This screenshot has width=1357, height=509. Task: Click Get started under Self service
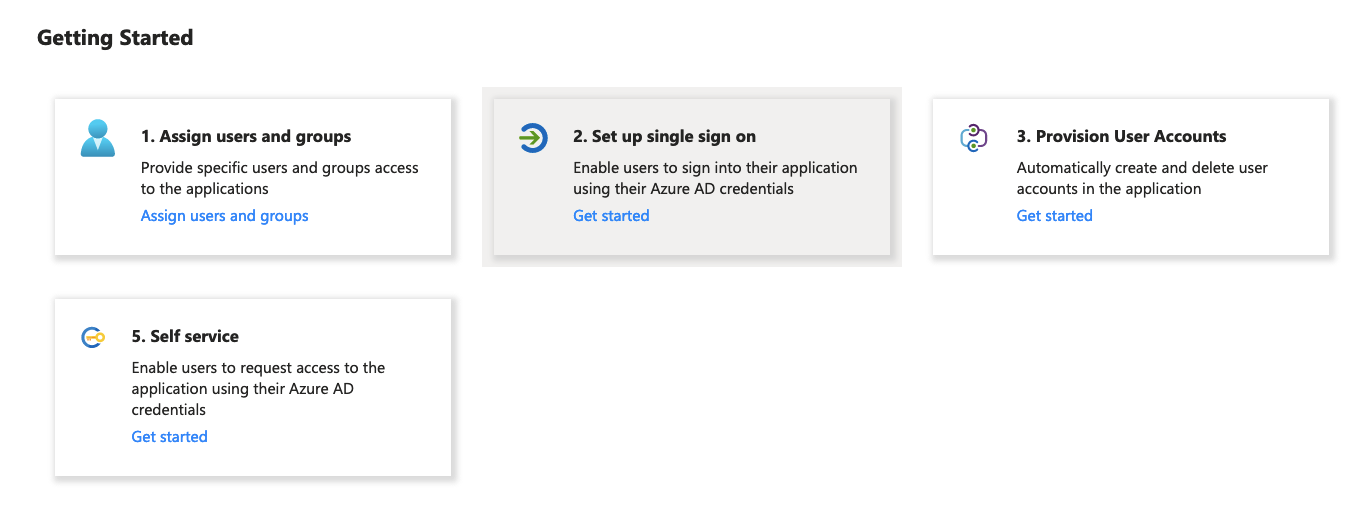coord(169,437)
